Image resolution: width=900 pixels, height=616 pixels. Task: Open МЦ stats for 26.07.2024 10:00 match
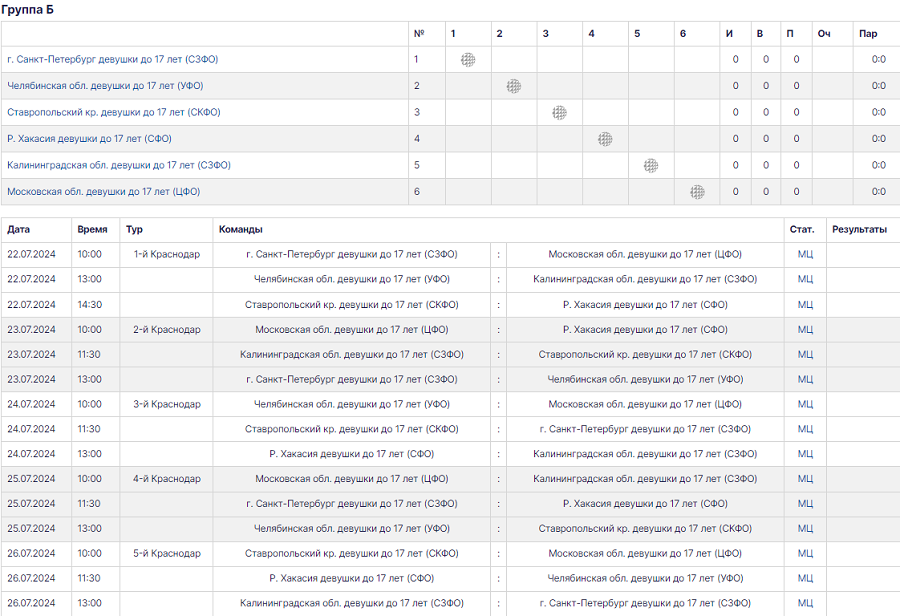[805, 553]
